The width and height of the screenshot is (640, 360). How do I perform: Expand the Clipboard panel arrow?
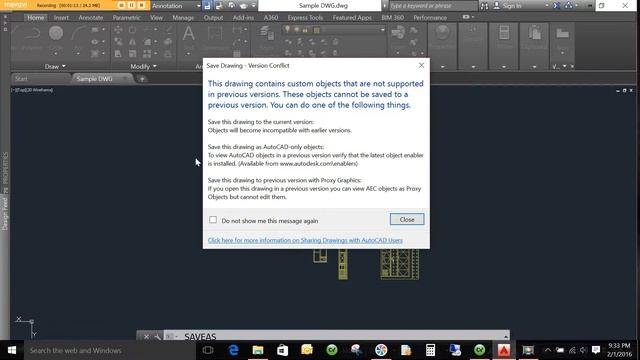[534, 66]
